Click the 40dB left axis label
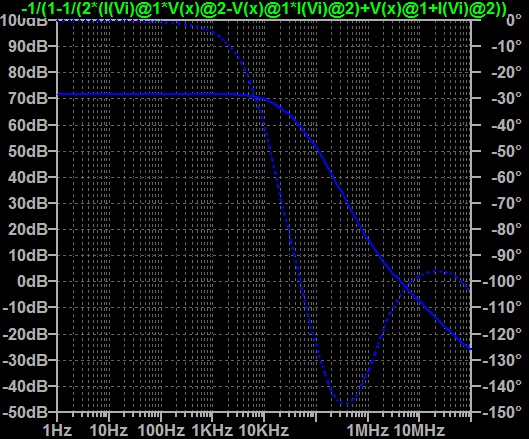Image resolution: width=529 pixels, height=439 pixels. point(28,177)
